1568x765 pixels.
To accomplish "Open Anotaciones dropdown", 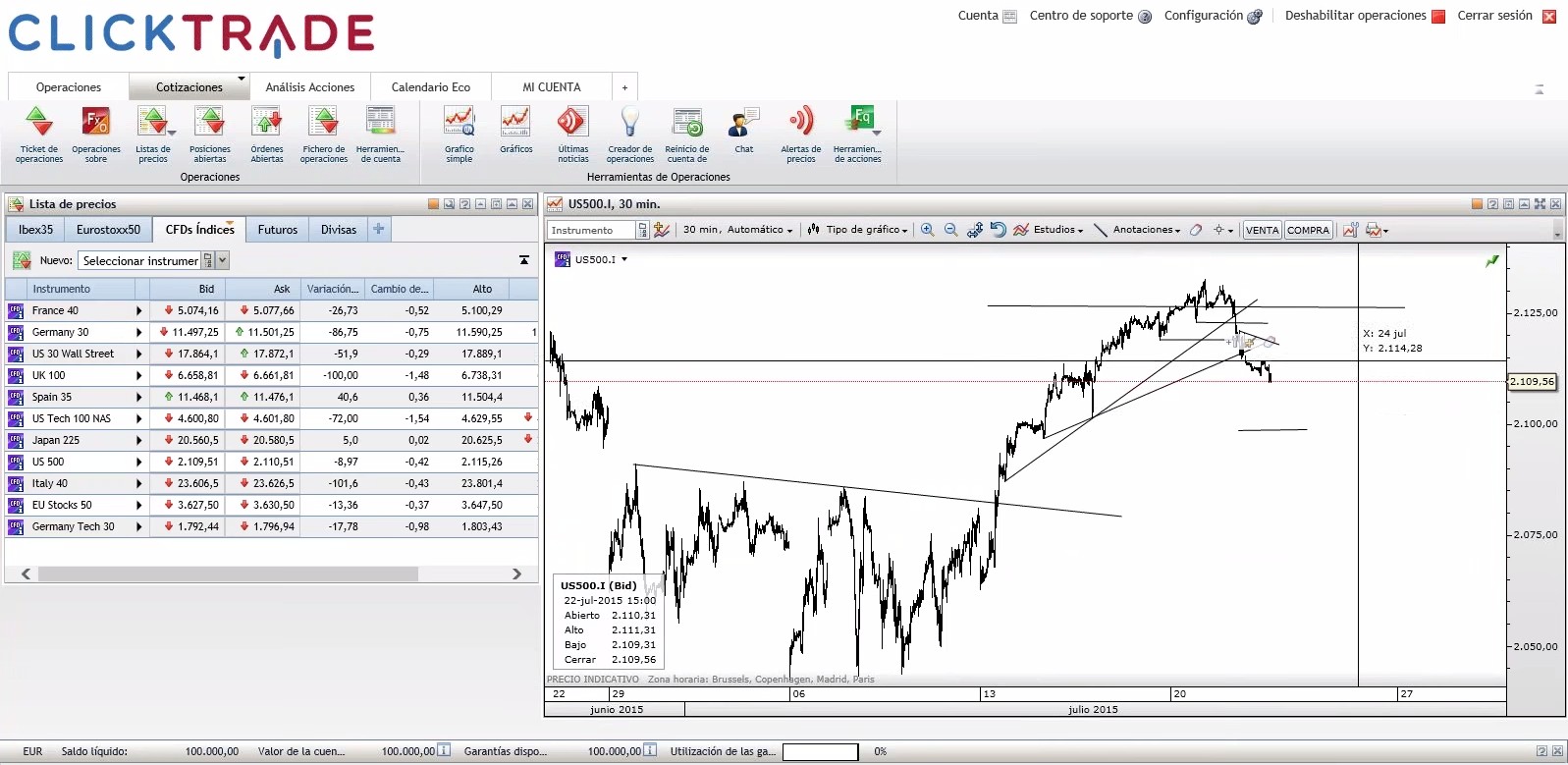I will [1137, 230].
